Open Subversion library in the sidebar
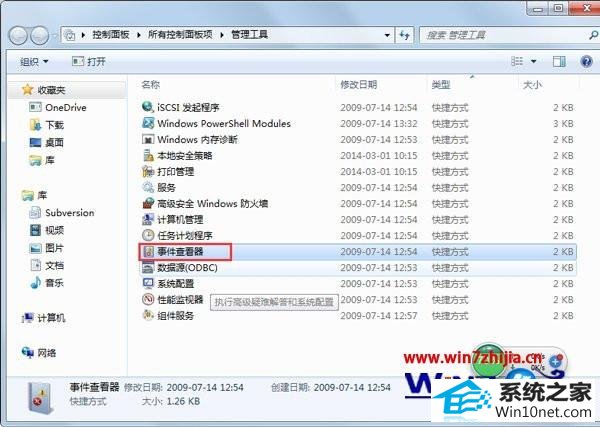The image size is (600, 427). [69, 213]
